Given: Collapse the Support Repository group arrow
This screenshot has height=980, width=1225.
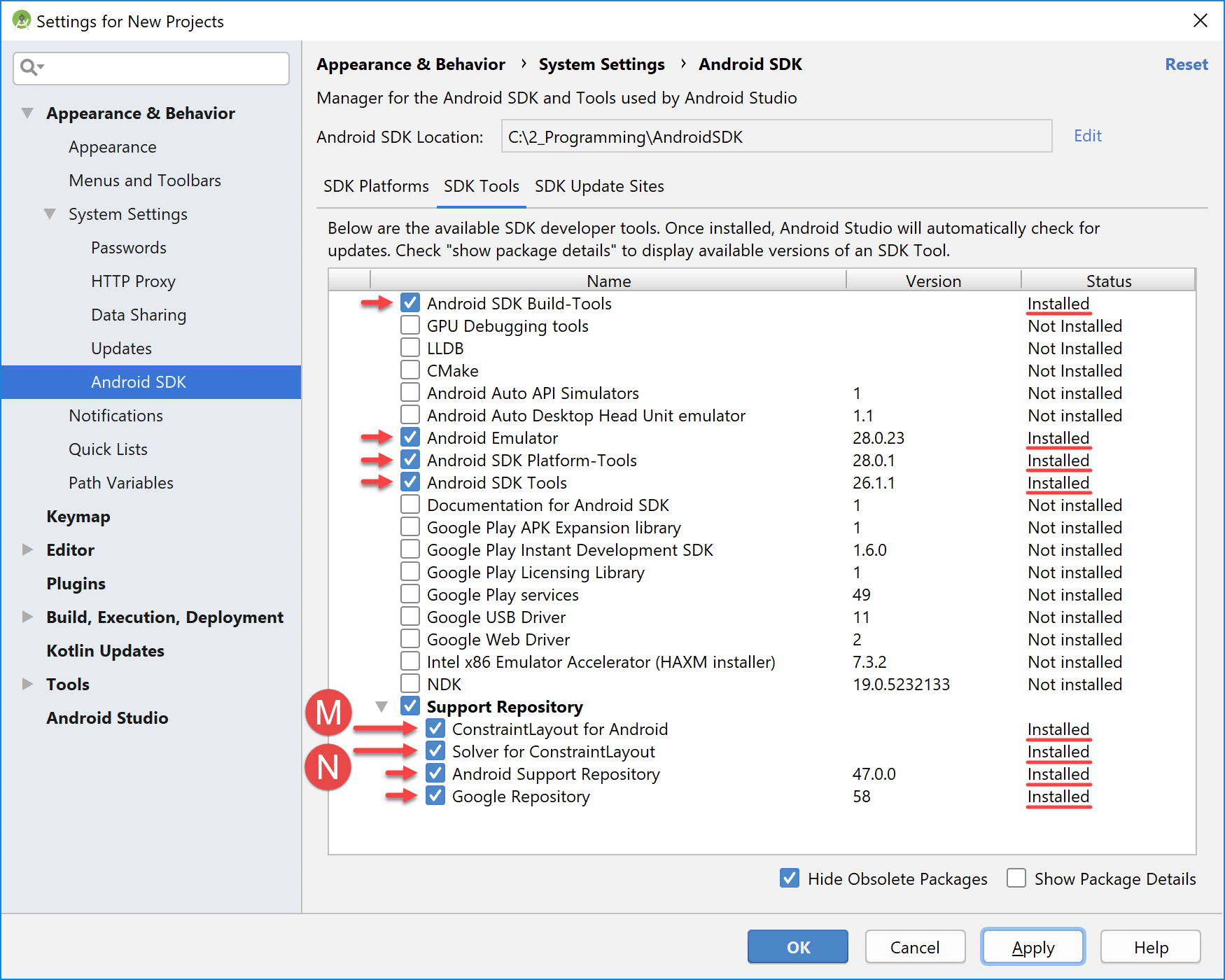Looking at the screenshot, I should (381, 707).
